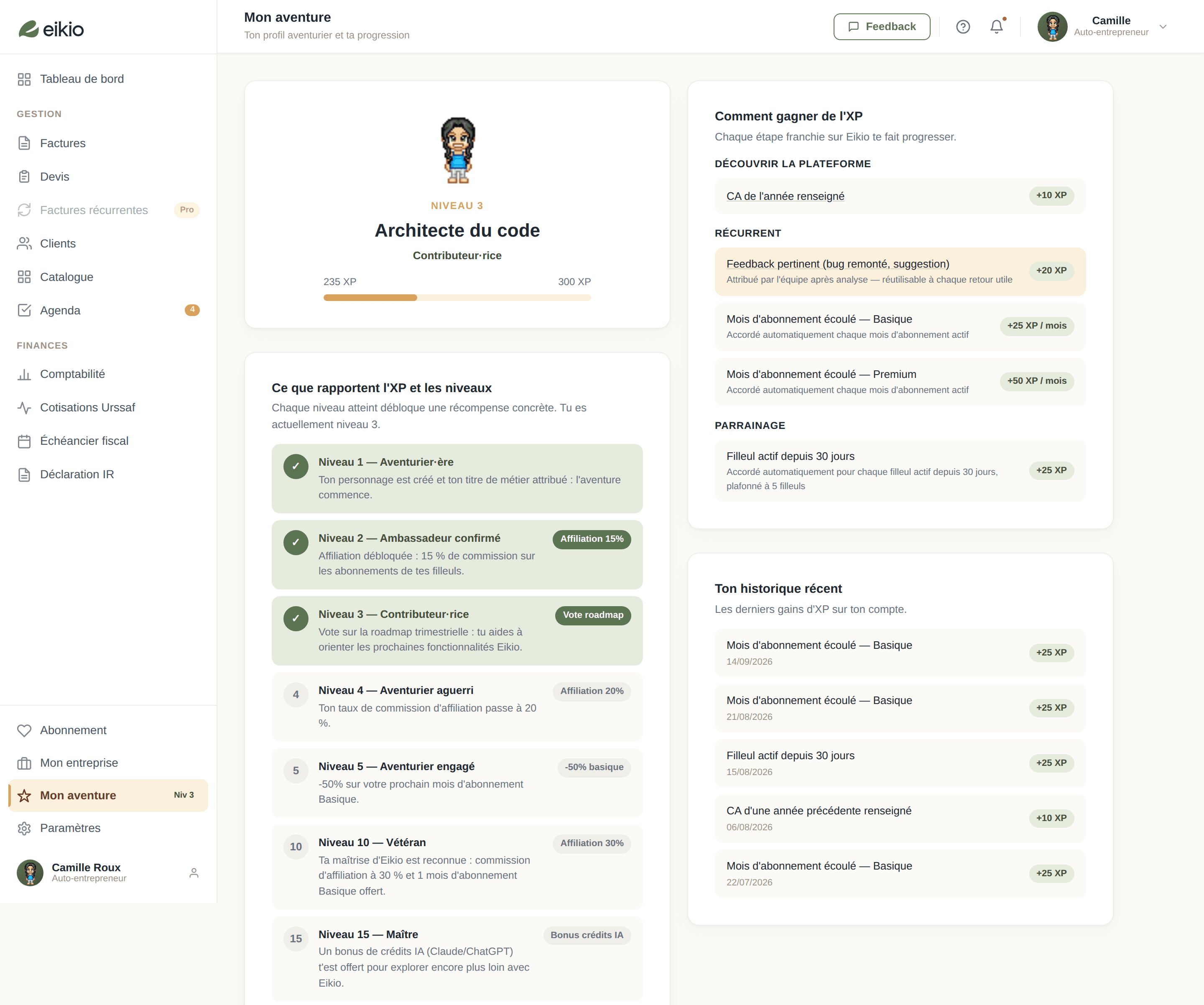Click the "Niveau 15 — Maître" heading
This screenshot has width=1204, height=1005.
pyautogui.click(x=368, y=934)
